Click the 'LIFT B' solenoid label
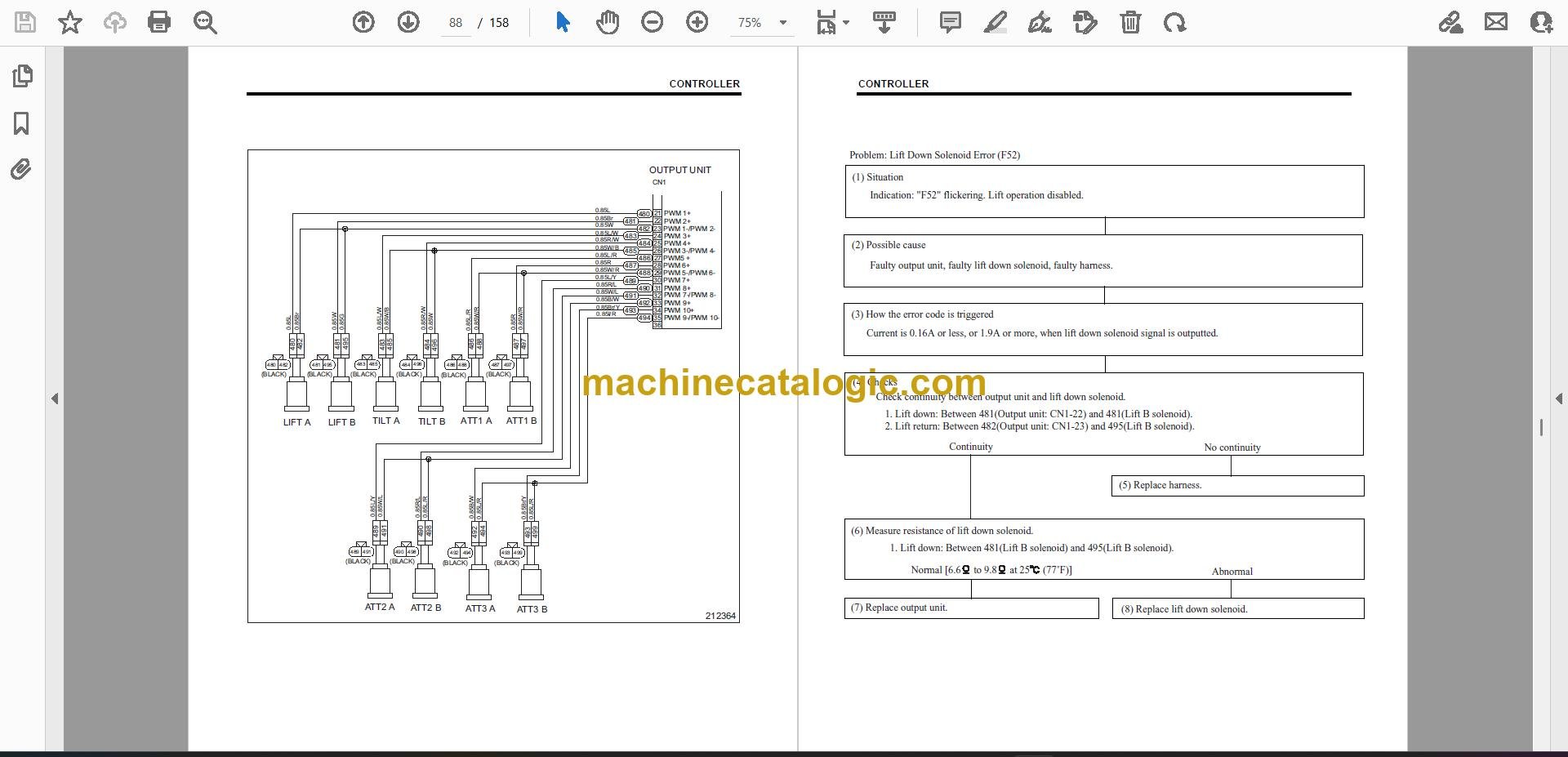Viewport: 1568px width, 757px height. [x=341, y=422]
